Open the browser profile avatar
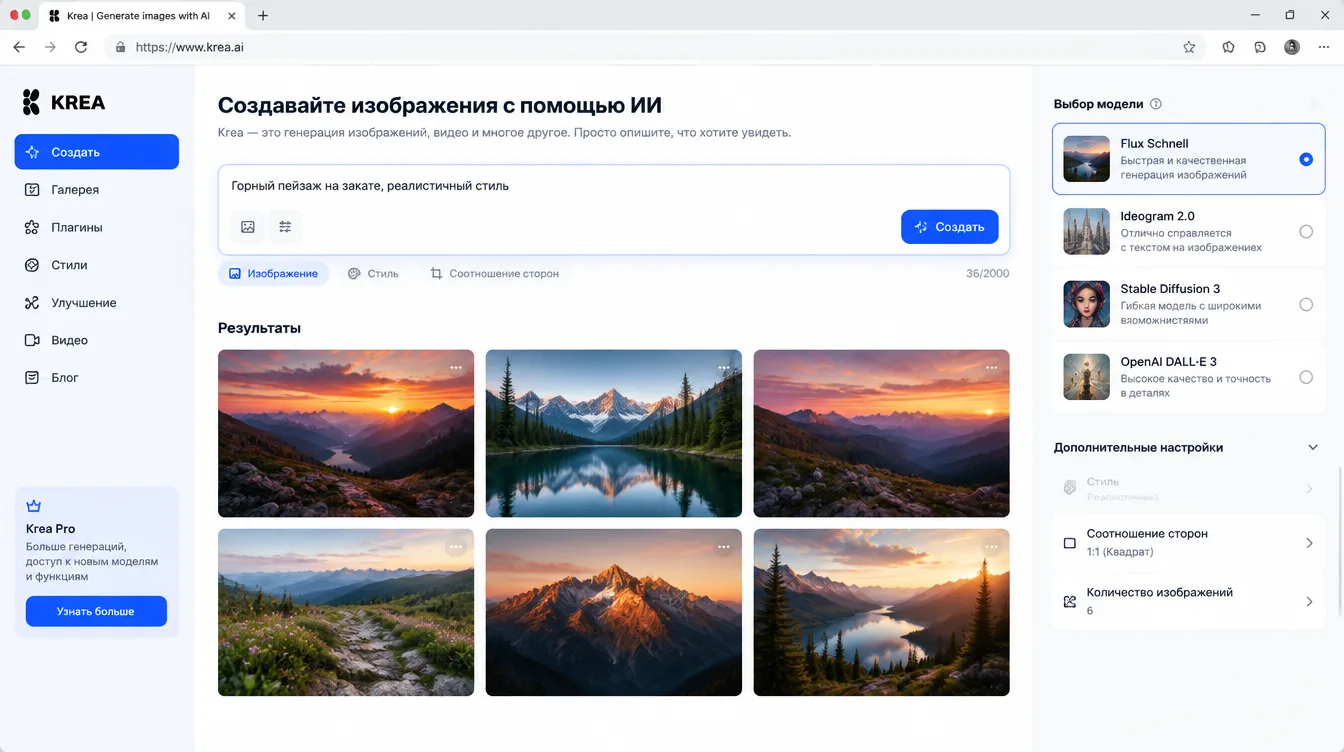1344x752 pixels. tap(1292, 47)
